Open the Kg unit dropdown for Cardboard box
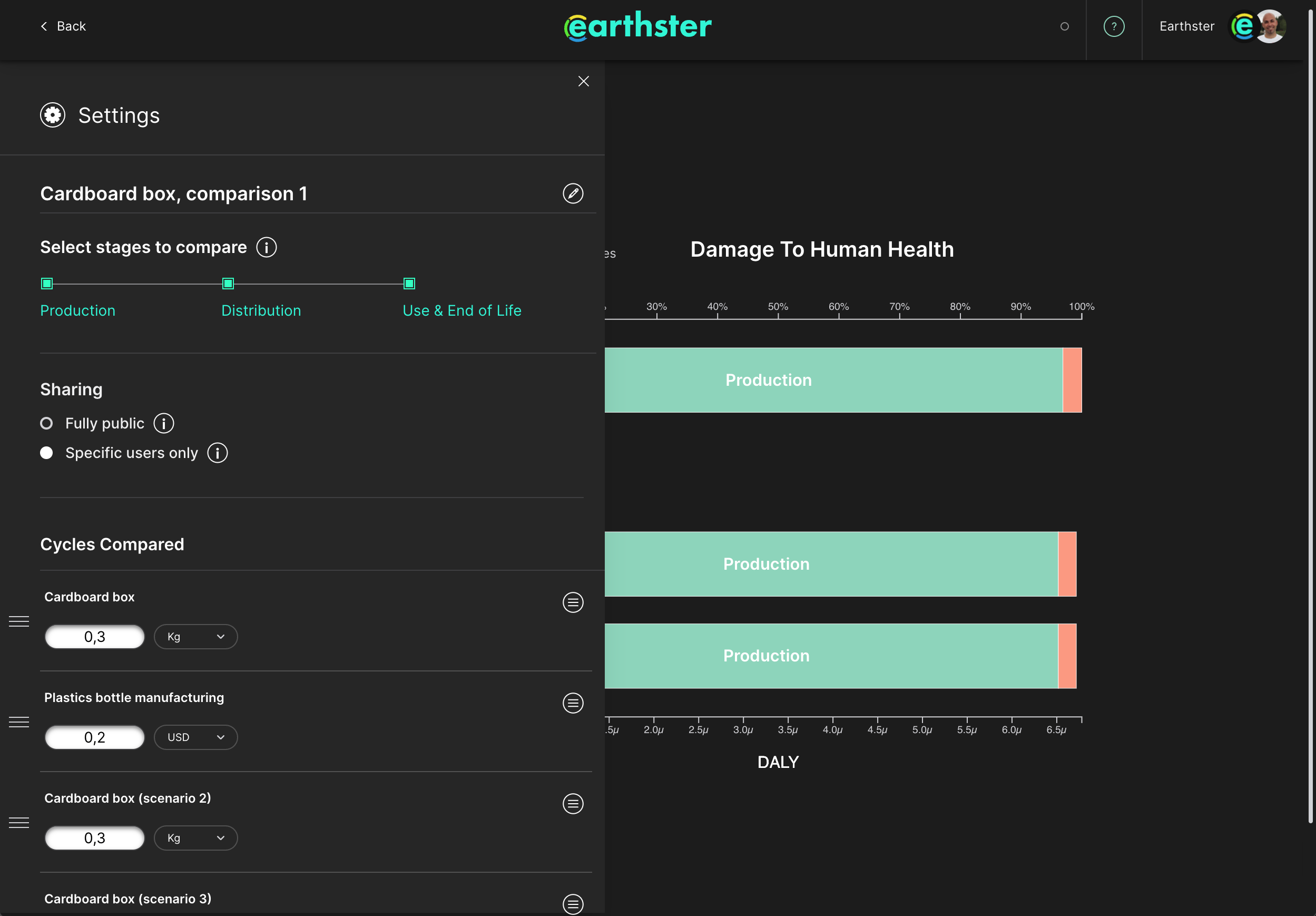 [x=195, y=637]
